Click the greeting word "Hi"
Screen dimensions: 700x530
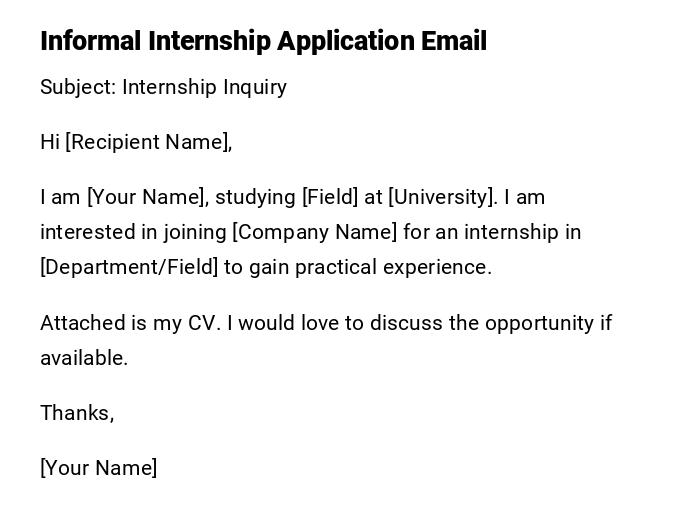(50, 142)
